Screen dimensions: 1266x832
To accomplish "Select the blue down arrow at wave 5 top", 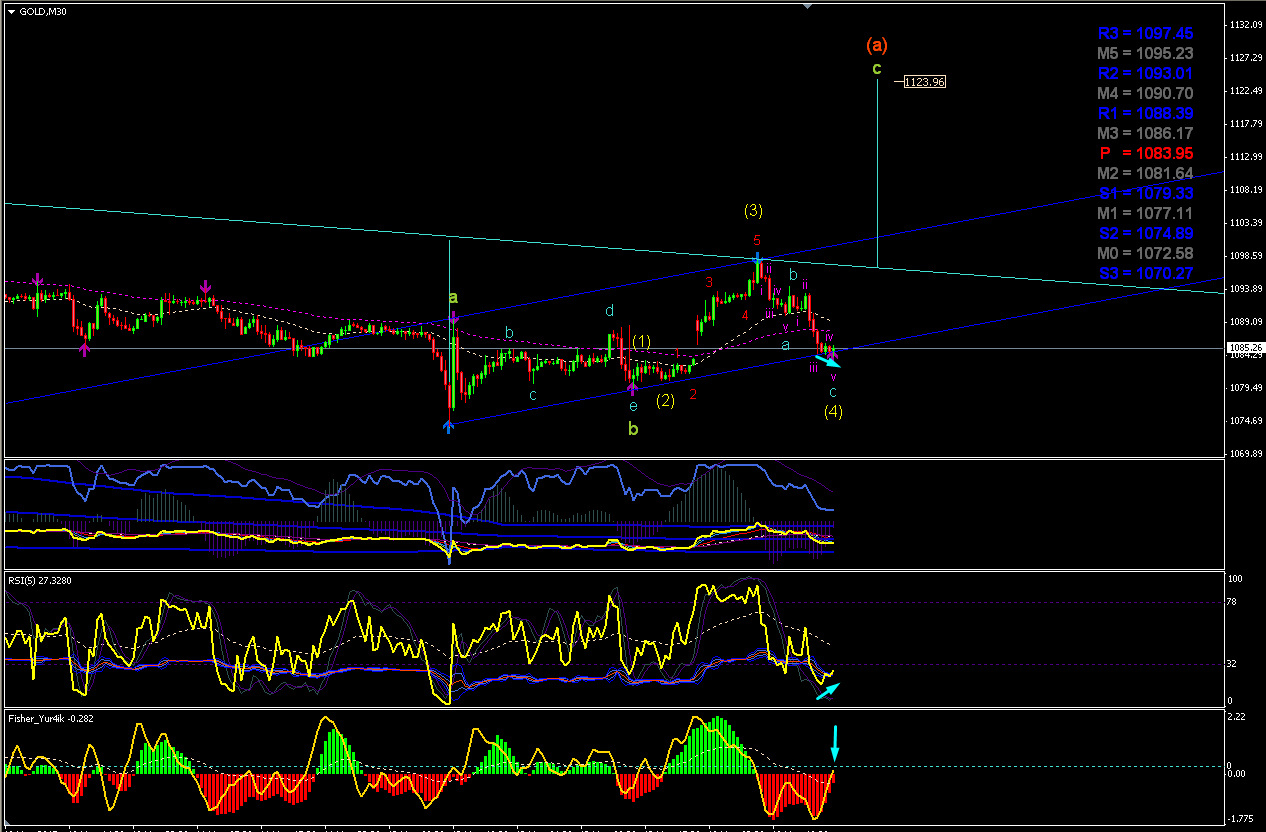I will click(758, 259).
